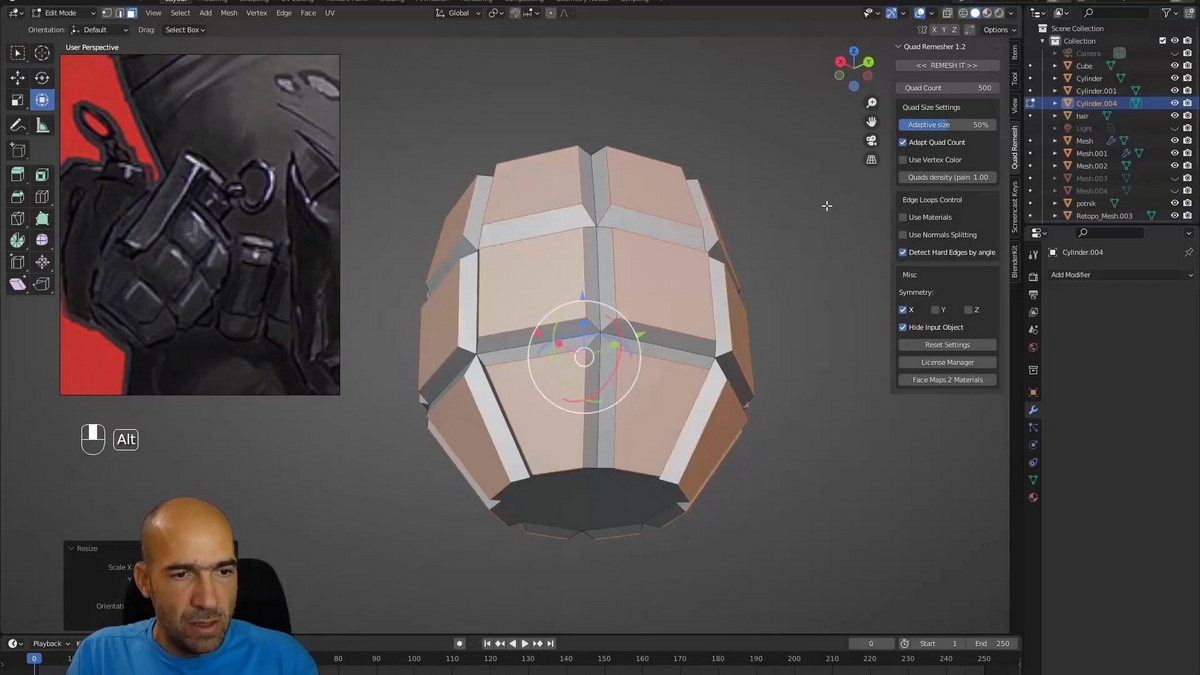Hide Cube in viewport via eye icon
Viewport: 1200px width, 675px height.
tap(1175, 66)
